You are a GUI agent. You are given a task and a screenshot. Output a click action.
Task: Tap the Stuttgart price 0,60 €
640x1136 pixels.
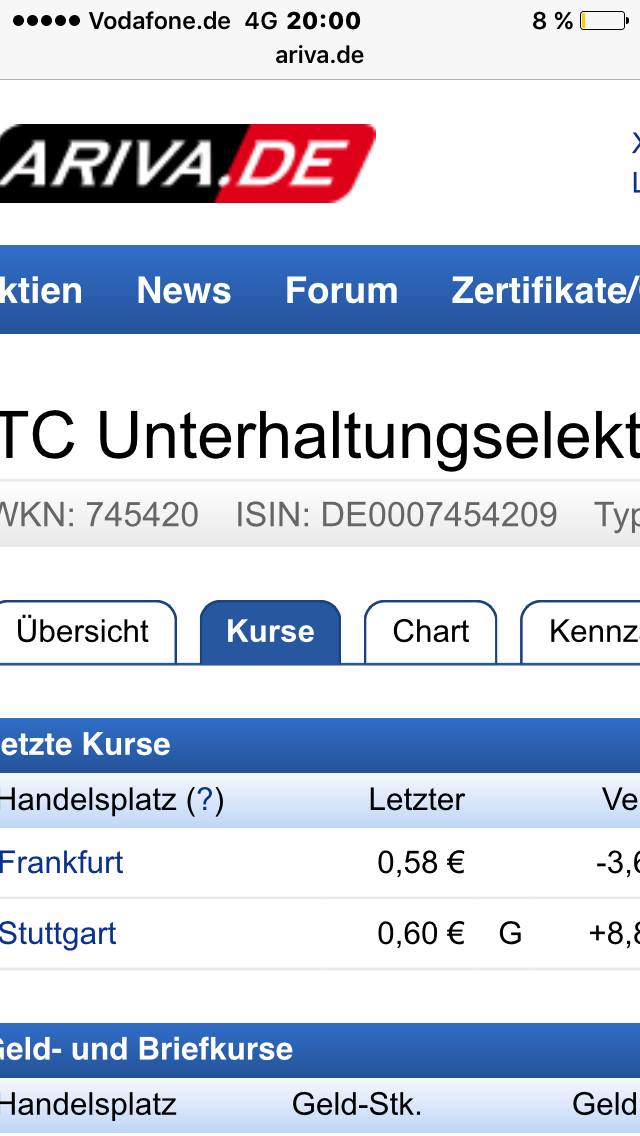(x=421, y=933)
